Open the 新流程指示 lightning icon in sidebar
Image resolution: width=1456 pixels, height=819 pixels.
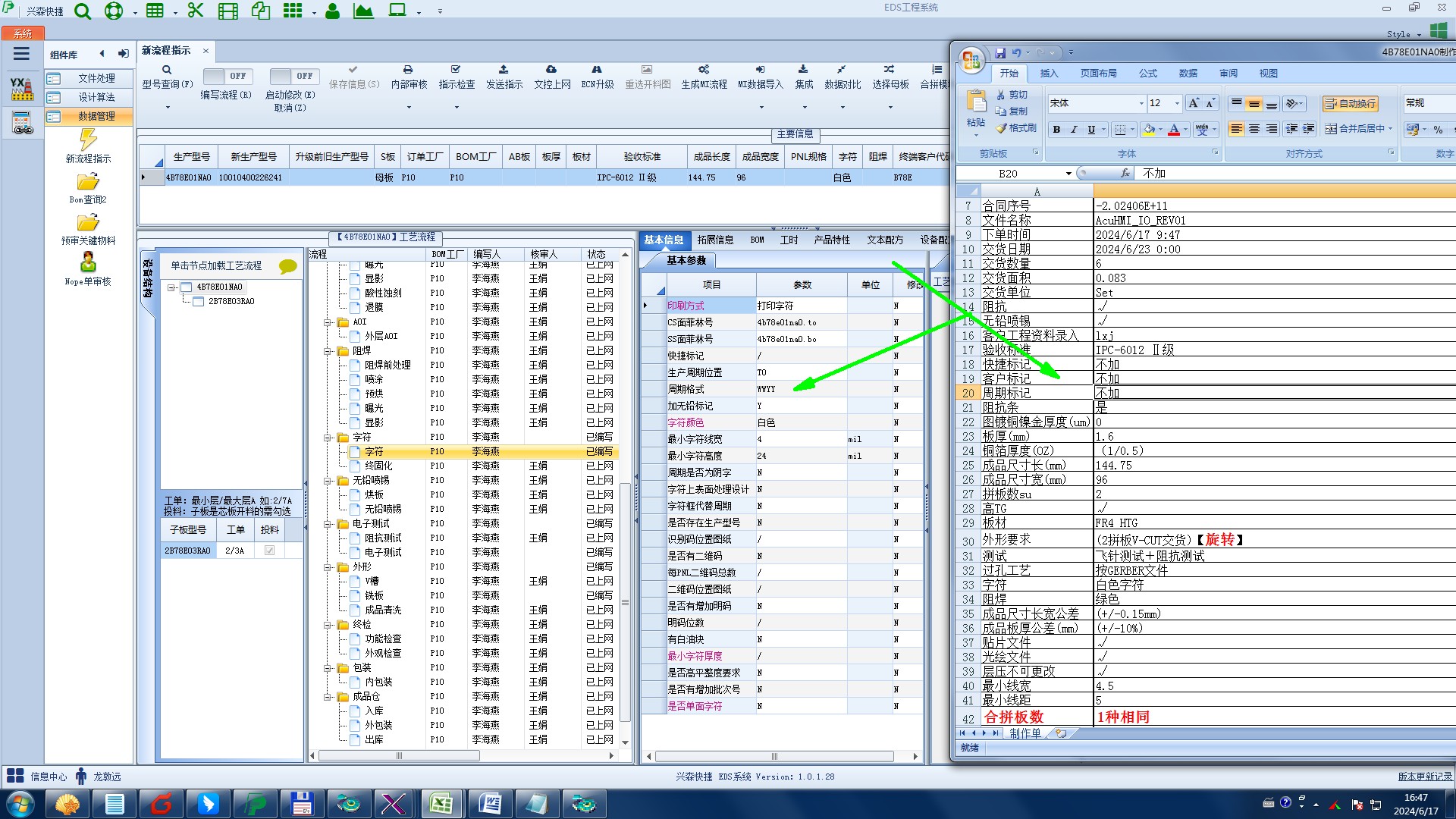pyautogui.click(x=88, y=140)
